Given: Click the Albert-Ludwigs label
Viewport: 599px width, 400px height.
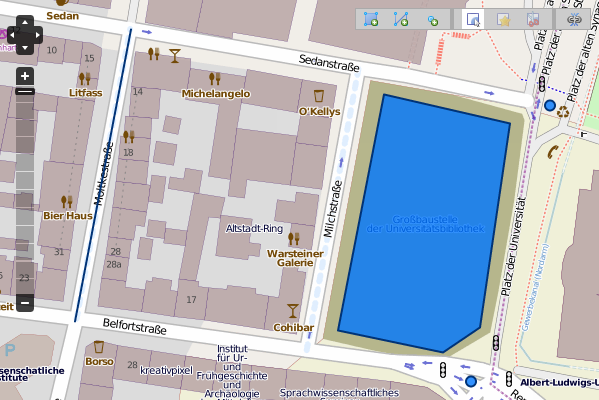Looking at the screenshot, I should (x=559, y=383).
